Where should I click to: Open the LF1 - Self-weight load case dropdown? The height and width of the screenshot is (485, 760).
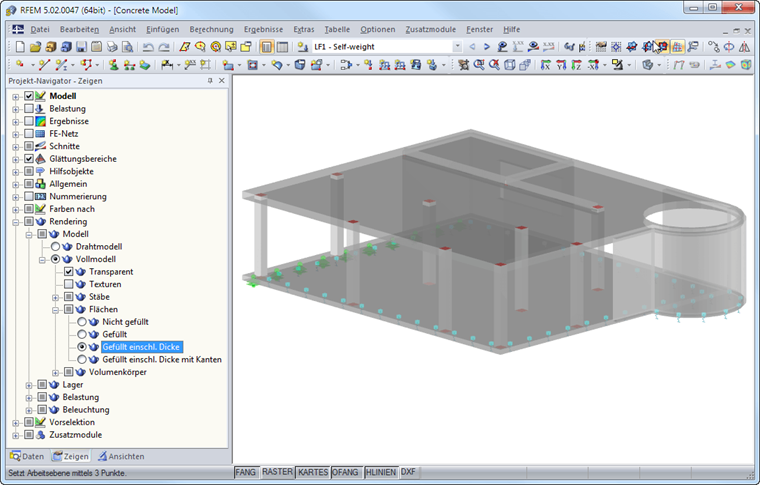457,47
